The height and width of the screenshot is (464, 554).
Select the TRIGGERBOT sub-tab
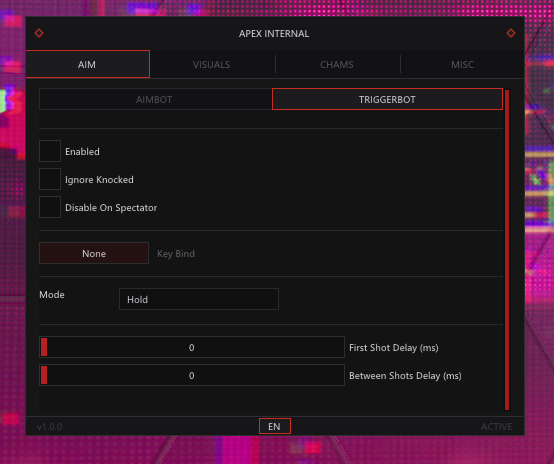(387, 99)
